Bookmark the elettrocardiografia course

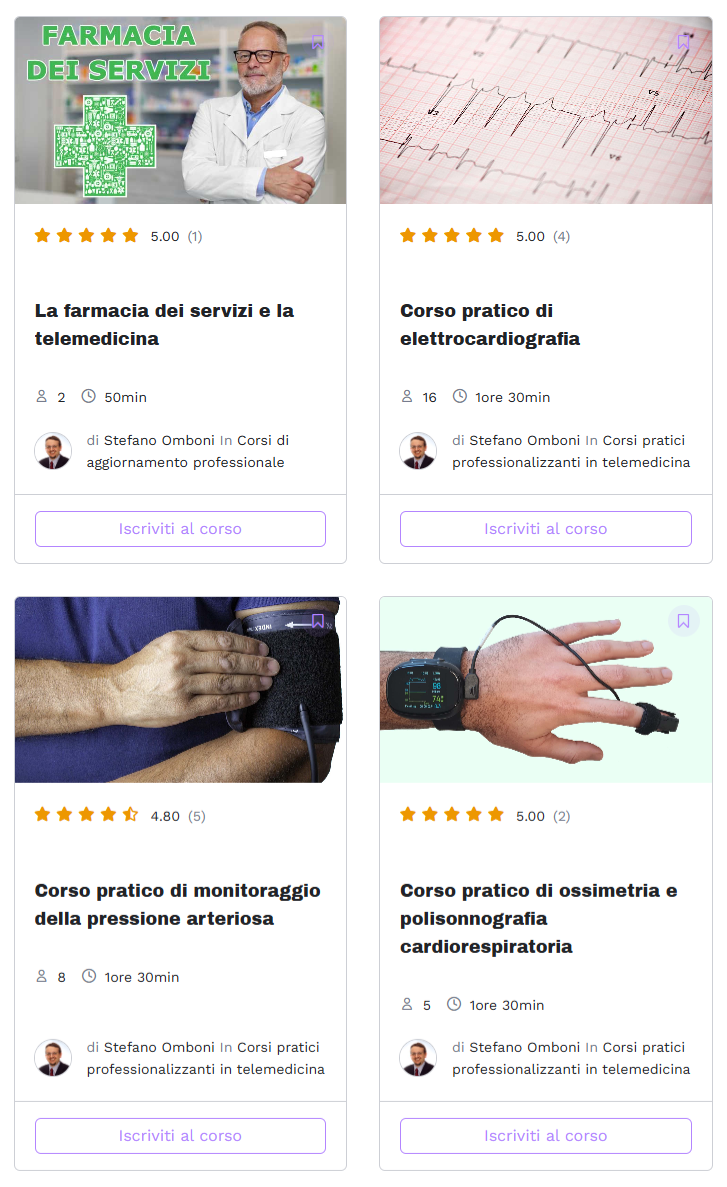pos(683,42)
